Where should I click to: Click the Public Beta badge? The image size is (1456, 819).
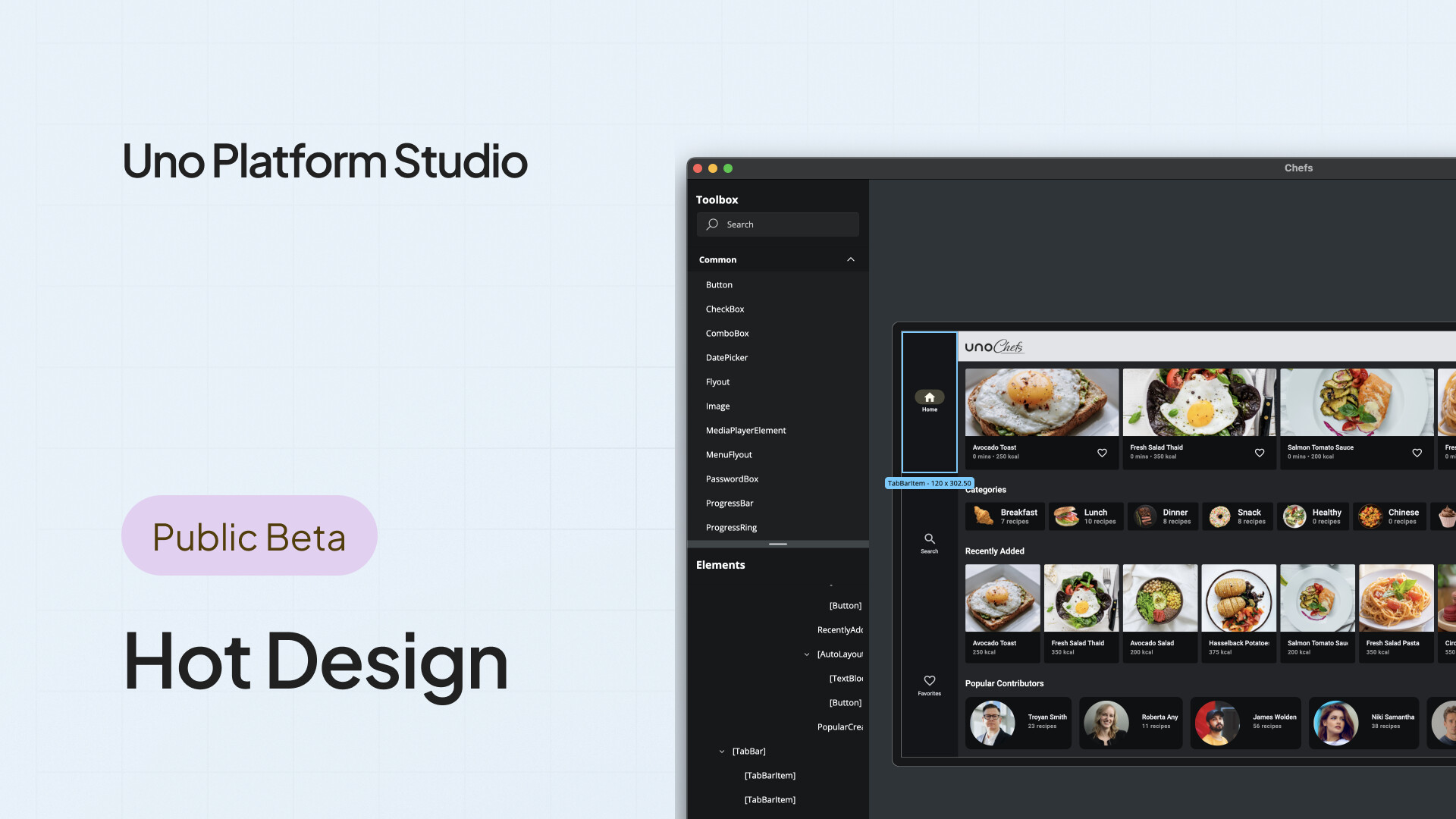click(249, 535)
